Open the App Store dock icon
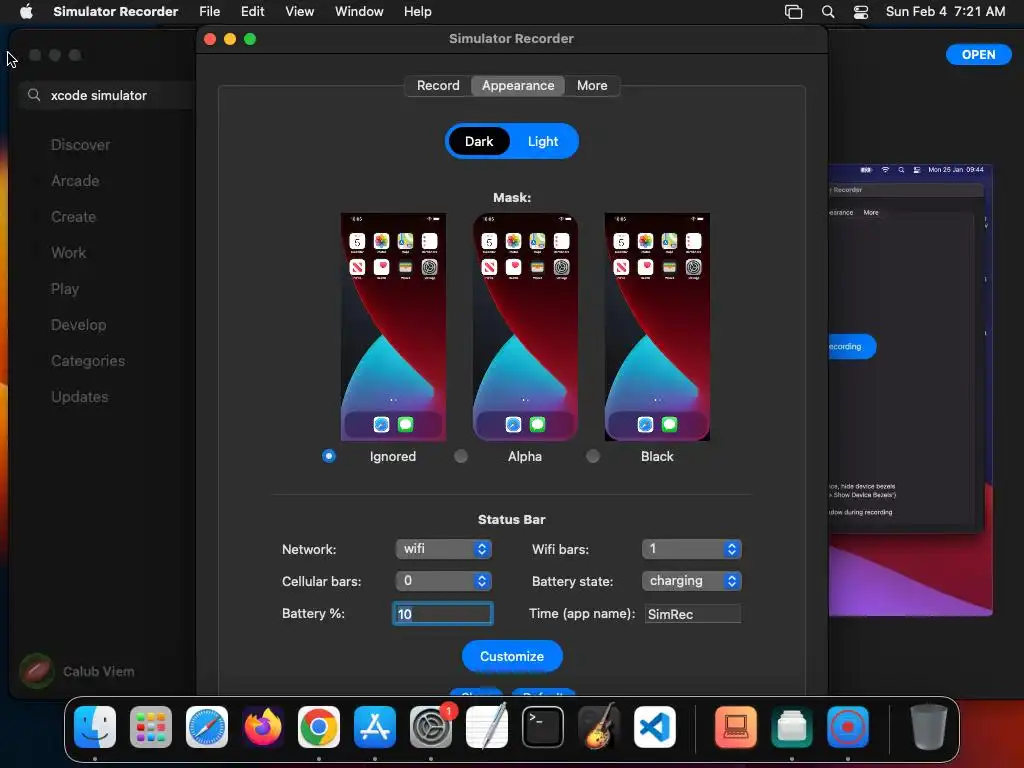This screenshot has width=1024, height=768. point(375,727)
